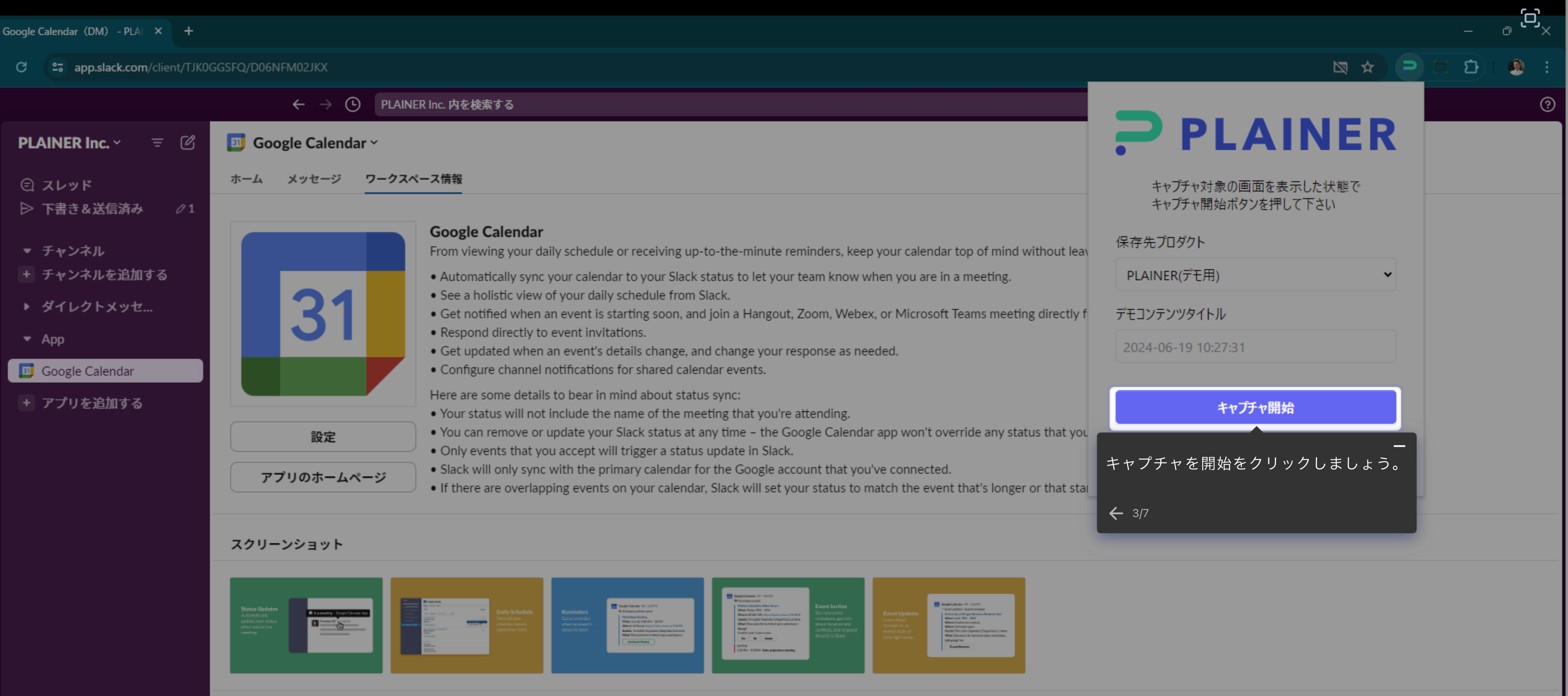1568x696 pixels.
Task: Bookmark this page with star icon
Action: [x=1367, y=67]
